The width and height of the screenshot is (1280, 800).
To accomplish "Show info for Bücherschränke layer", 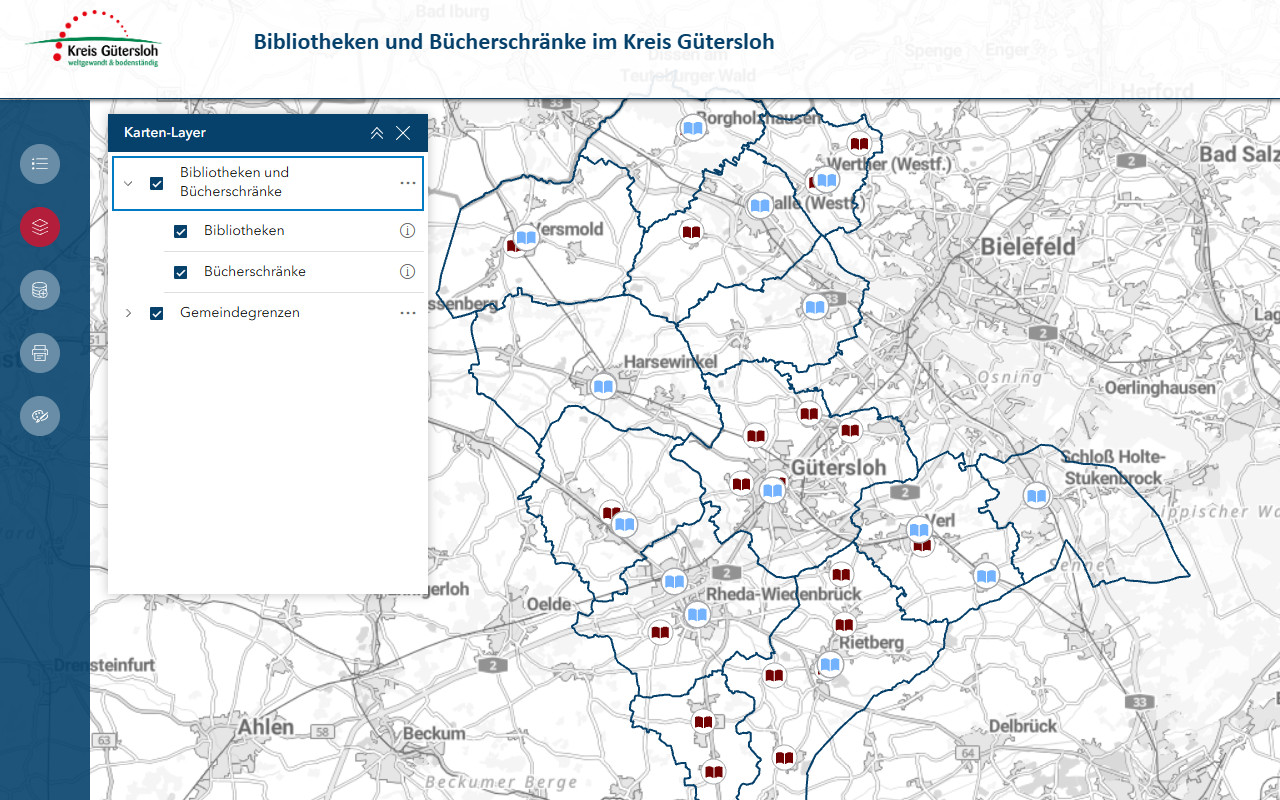I will (x=407, y=272).
